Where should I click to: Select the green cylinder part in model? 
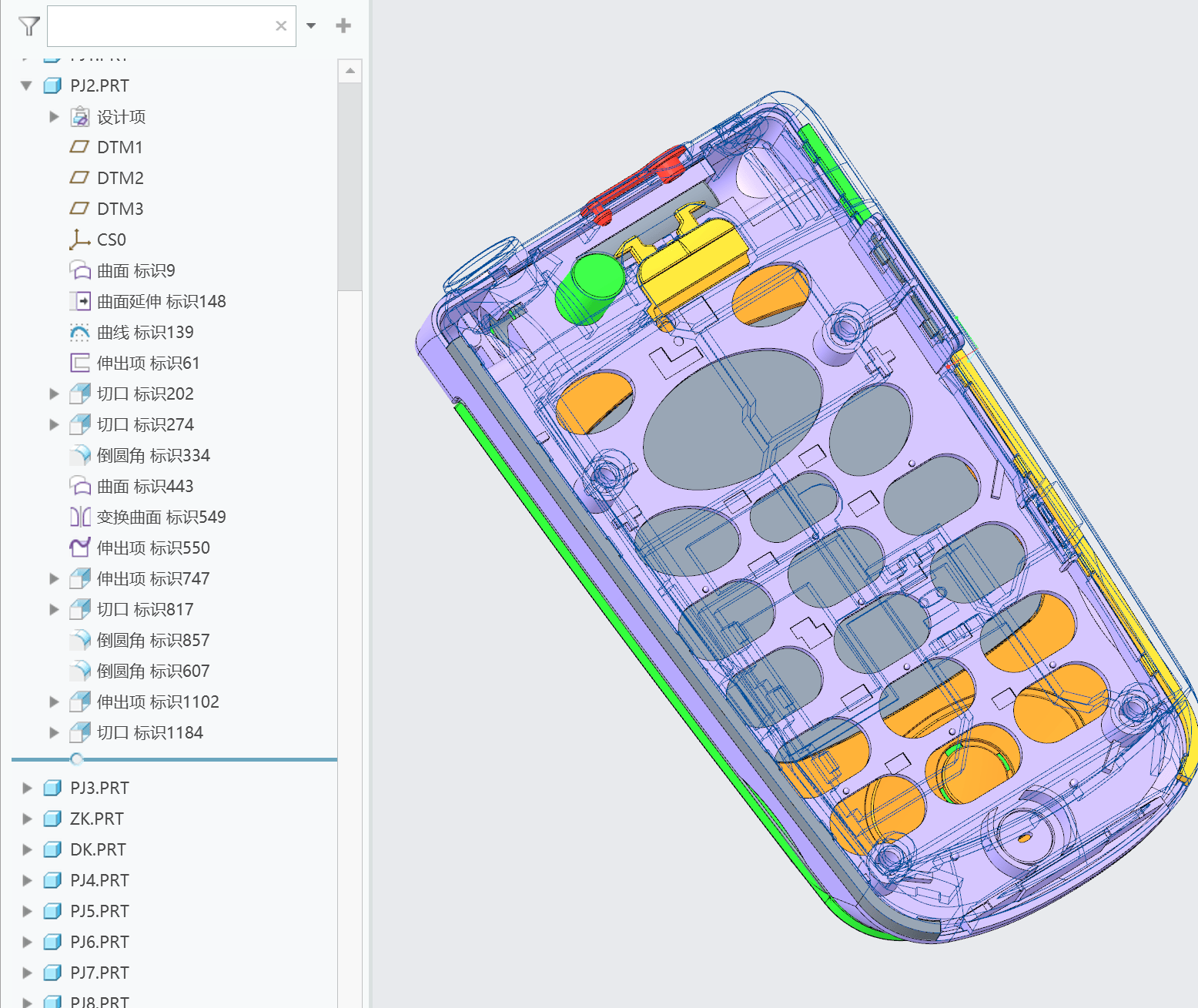pyautogui.click(x=591, y=289)
